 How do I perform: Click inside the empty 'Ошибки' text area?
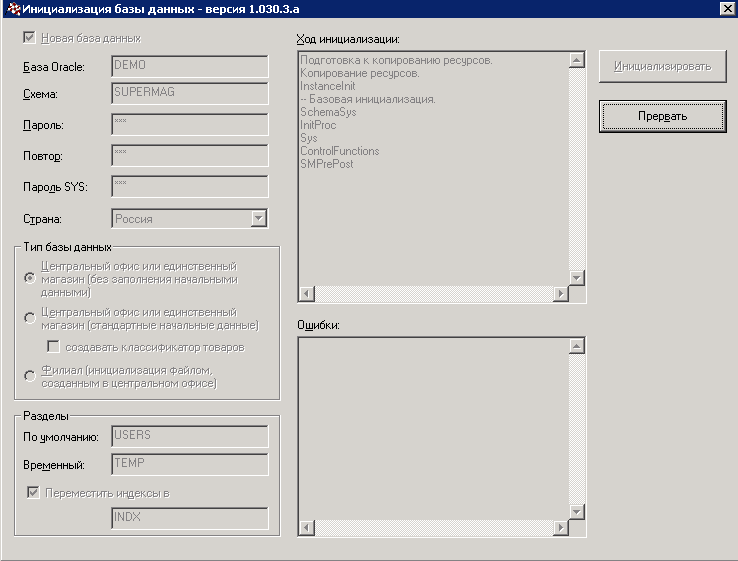[433, 429]
